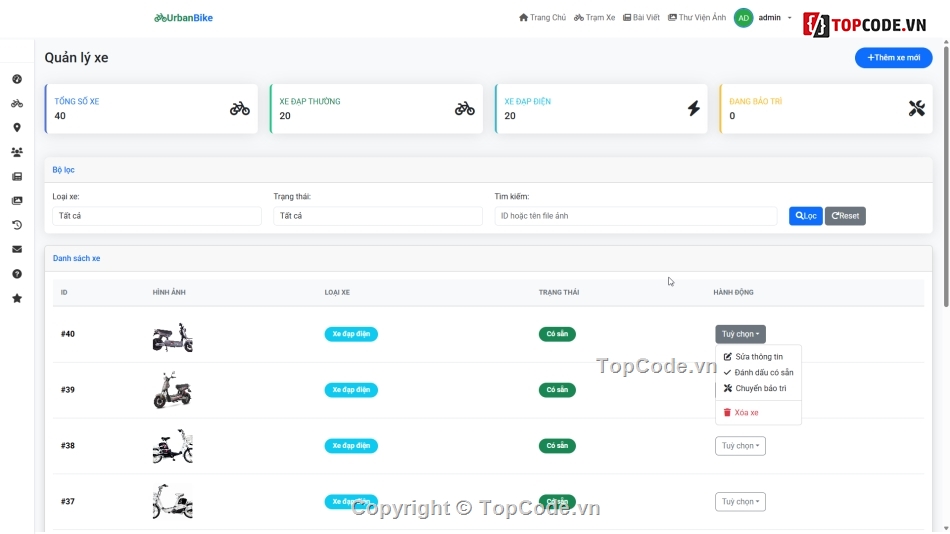The image size is (950, 534).
Task: Select the users group icon in sidebar
Action: click(17, 152)
